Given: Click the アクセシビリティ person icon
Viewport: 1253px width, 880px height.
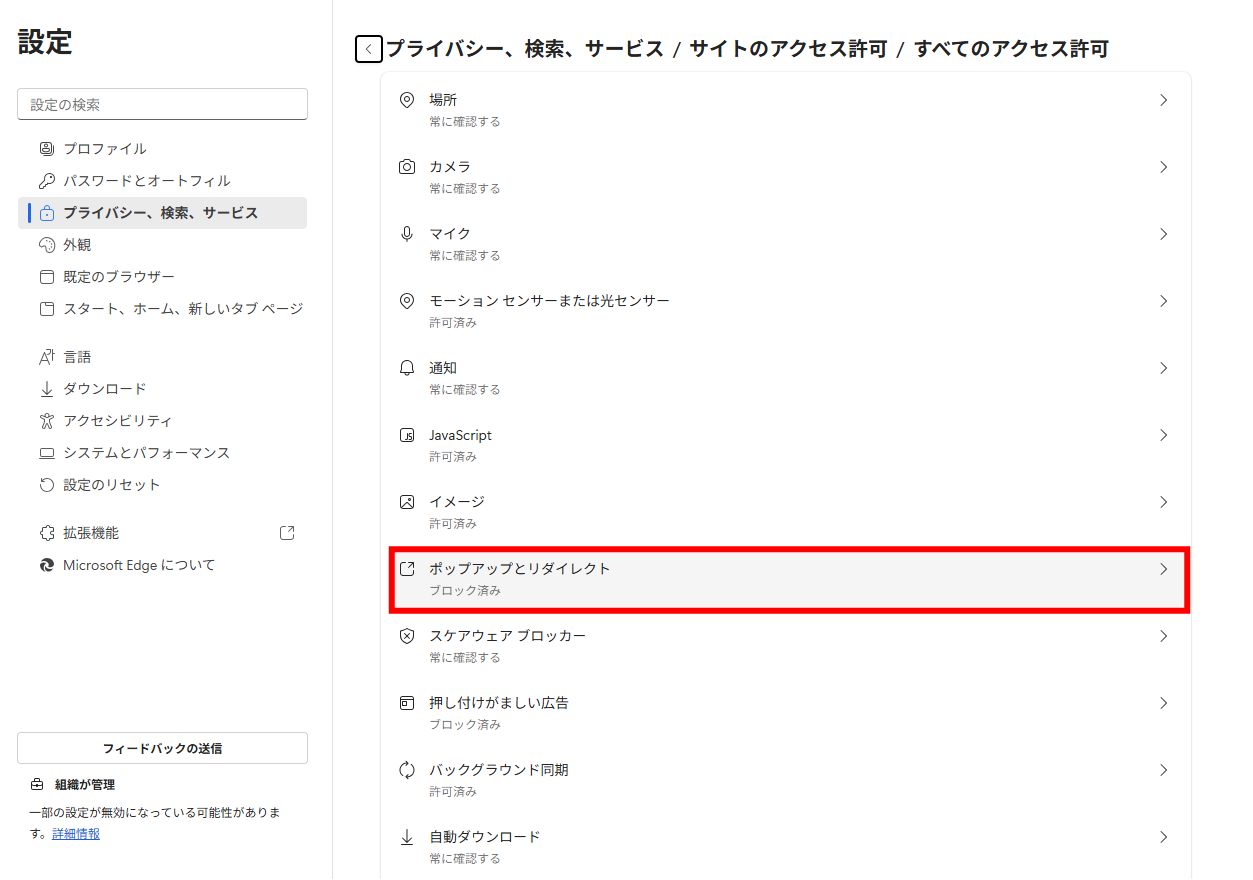Looking at the screenshot, I should 46,421.
